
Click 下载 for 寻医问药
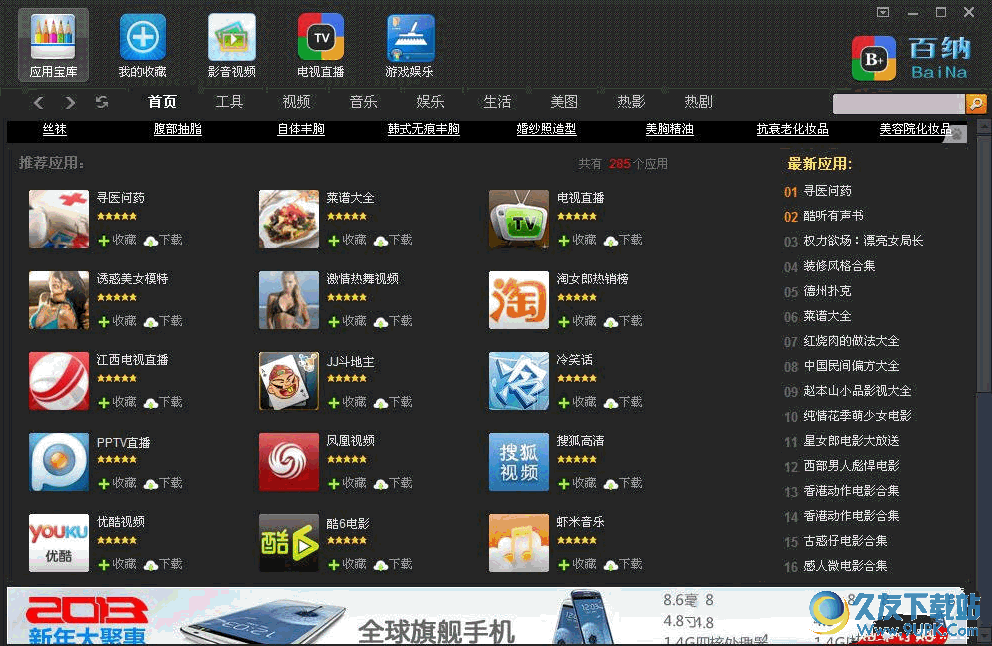click(x=163, y=240)
